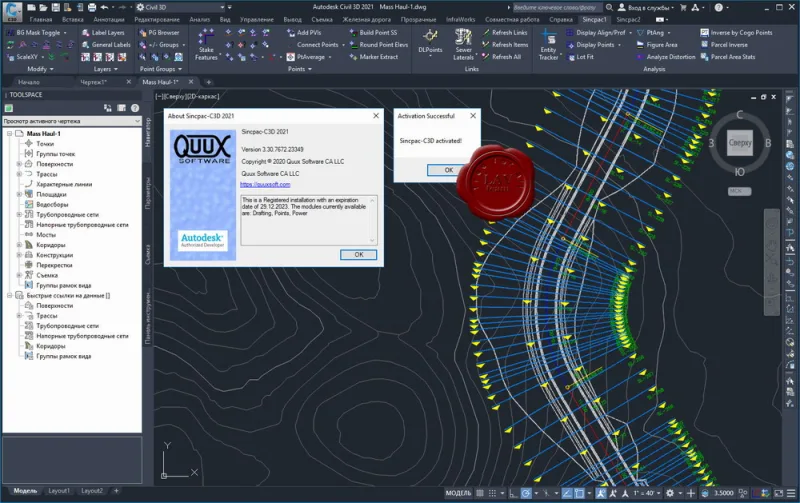The width and height of the screenshot is (800, 503).
Task: Switch to the Чертеж1* drawing tab
Action: coord(93,82)
